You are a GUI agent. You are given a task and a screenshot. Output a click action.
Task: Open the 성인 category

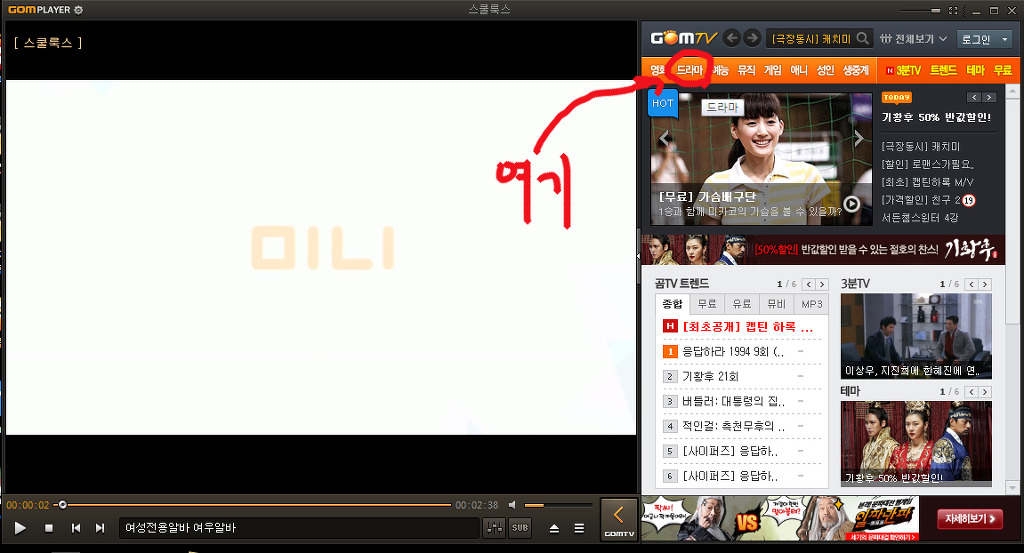(x=825, y=71)
